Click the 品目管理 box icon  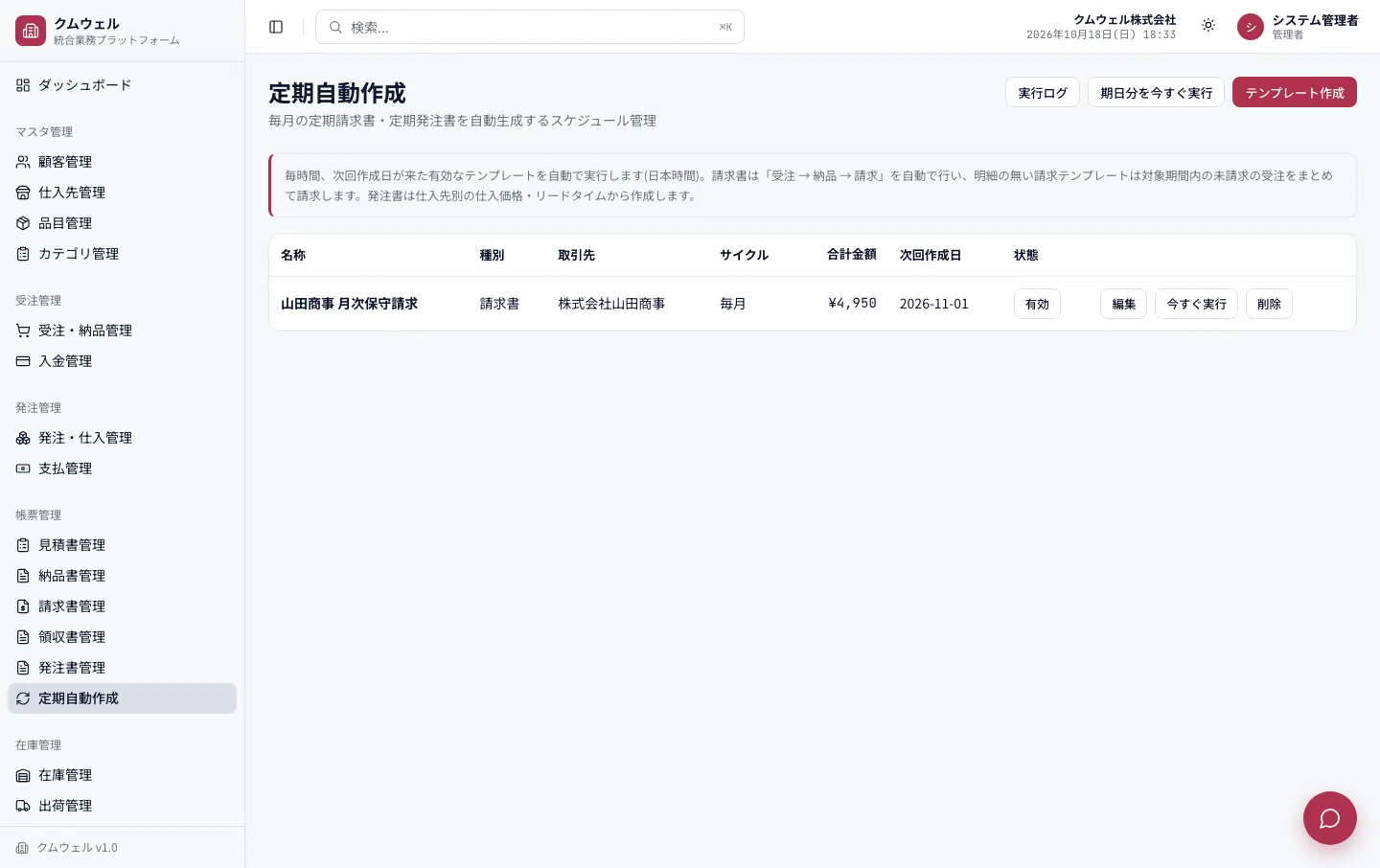point(23,223)
